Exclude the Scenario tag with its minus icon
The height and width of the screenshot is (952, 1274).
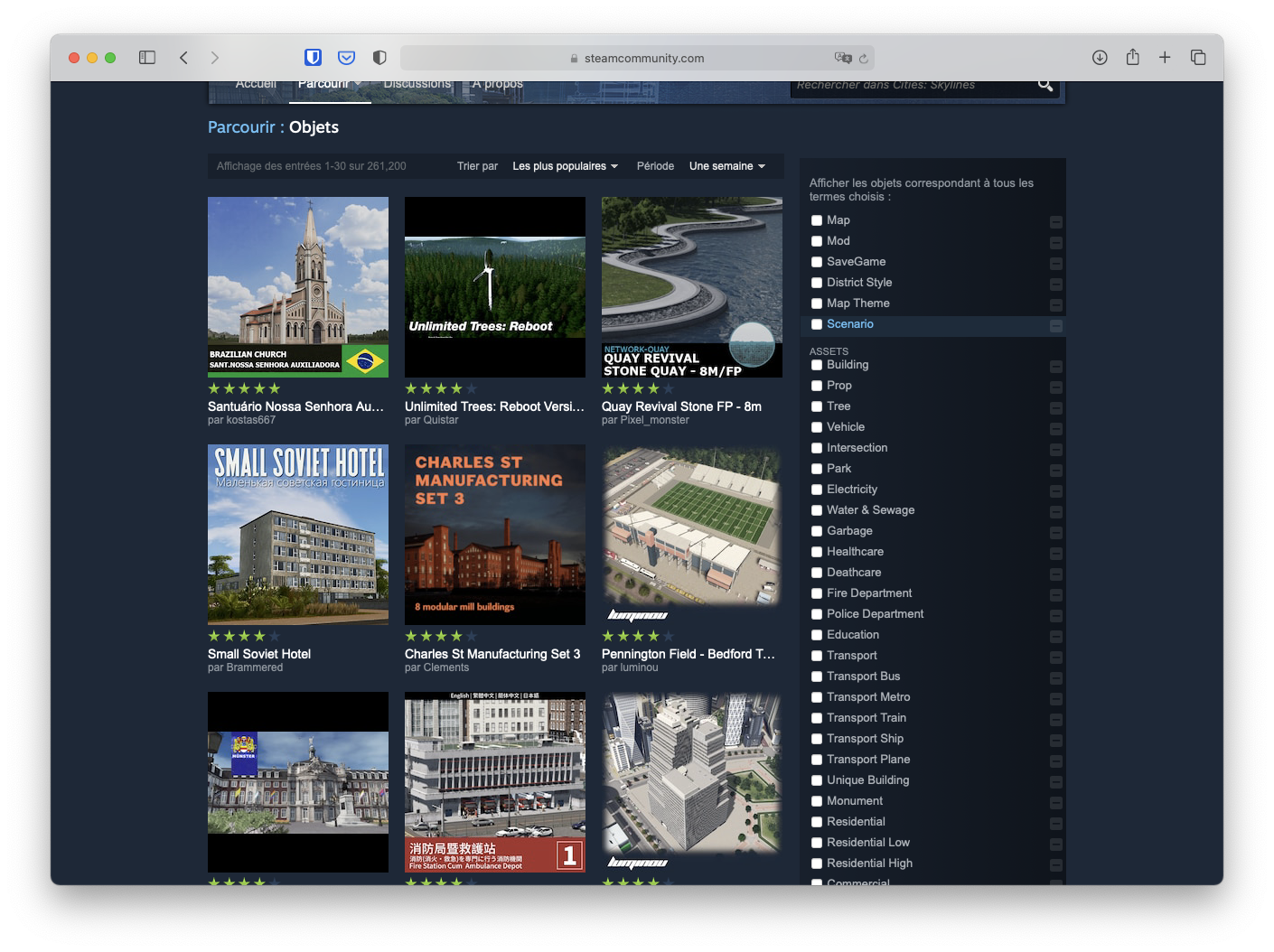click(x=1056, y=326)
